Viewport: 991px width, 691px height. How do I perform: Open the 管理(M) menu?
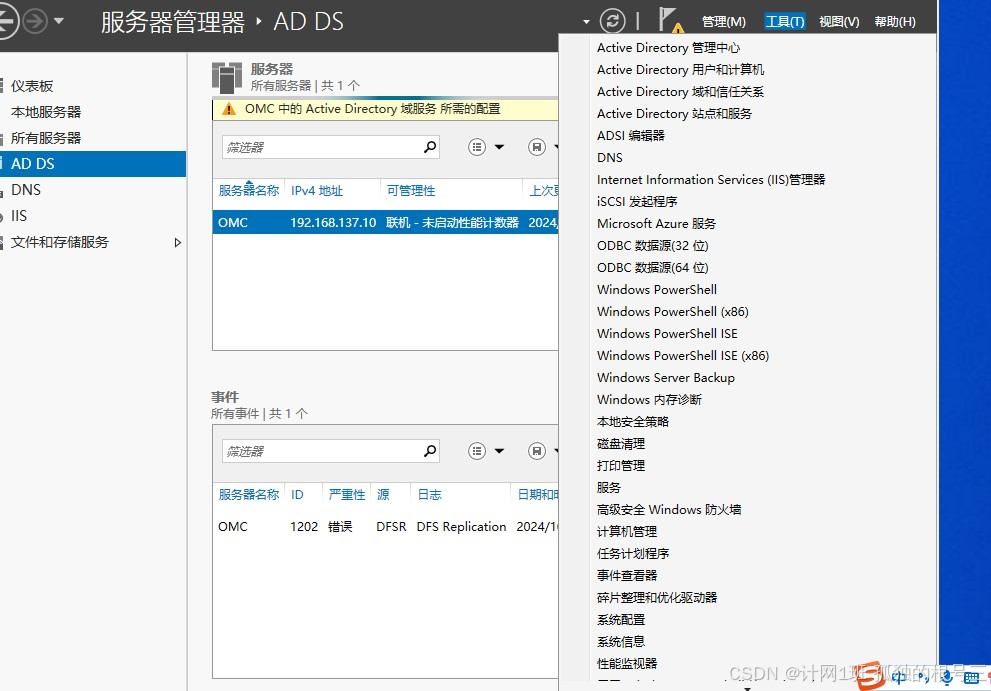tap(724, 21)
